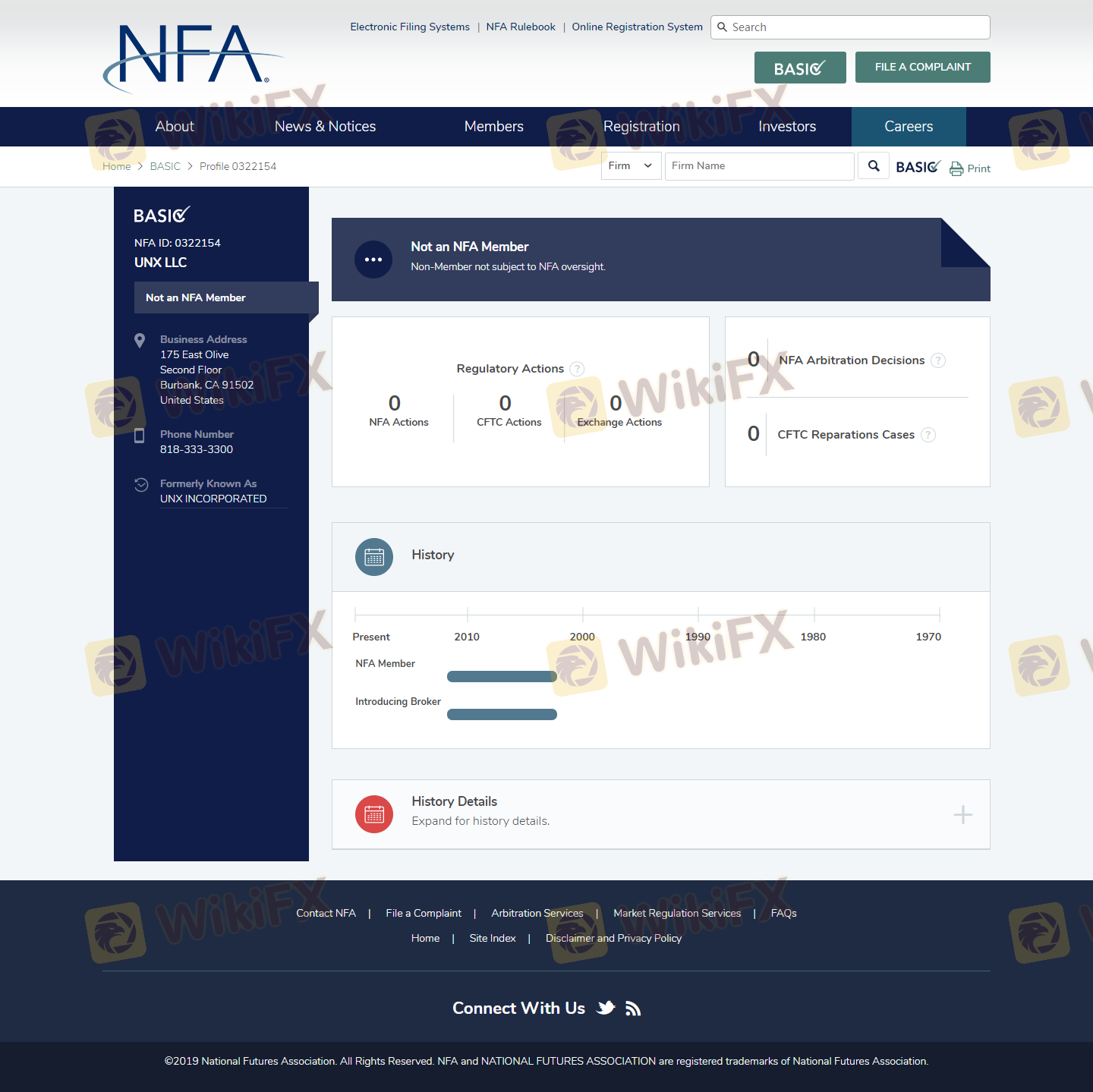
Task: Click the Phone Number mobile icon
Action: tap(140, 436)
